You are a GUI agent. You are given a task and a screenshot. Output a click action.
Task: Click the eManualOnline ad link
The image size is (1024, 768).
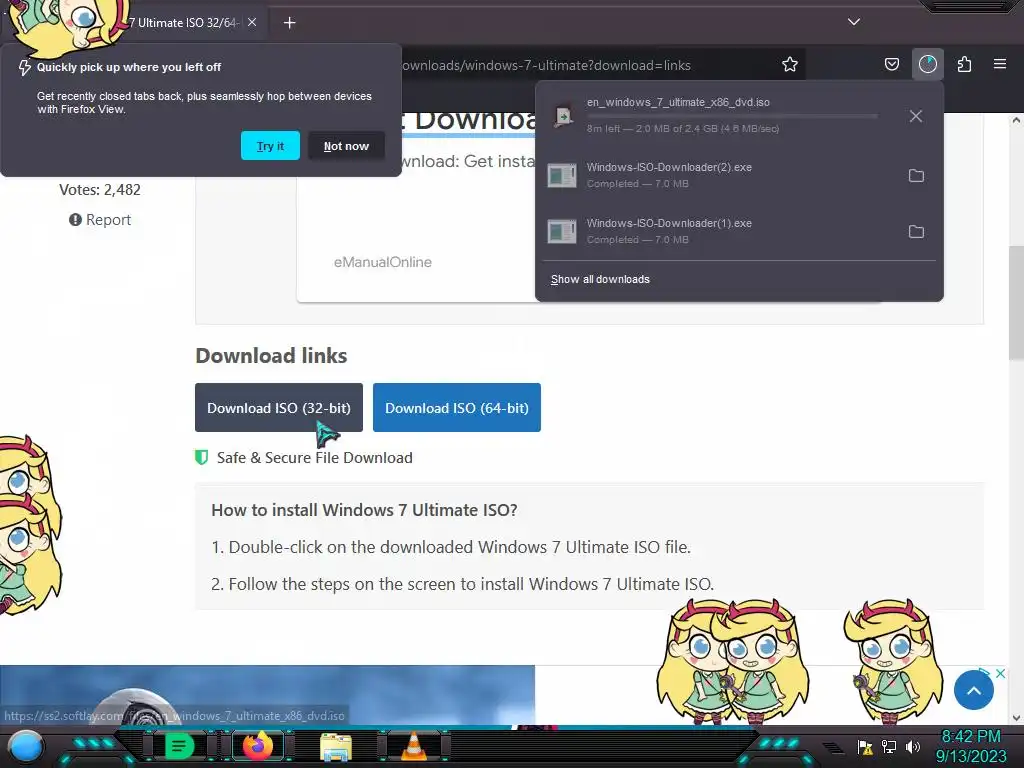[x=383, y=262]
